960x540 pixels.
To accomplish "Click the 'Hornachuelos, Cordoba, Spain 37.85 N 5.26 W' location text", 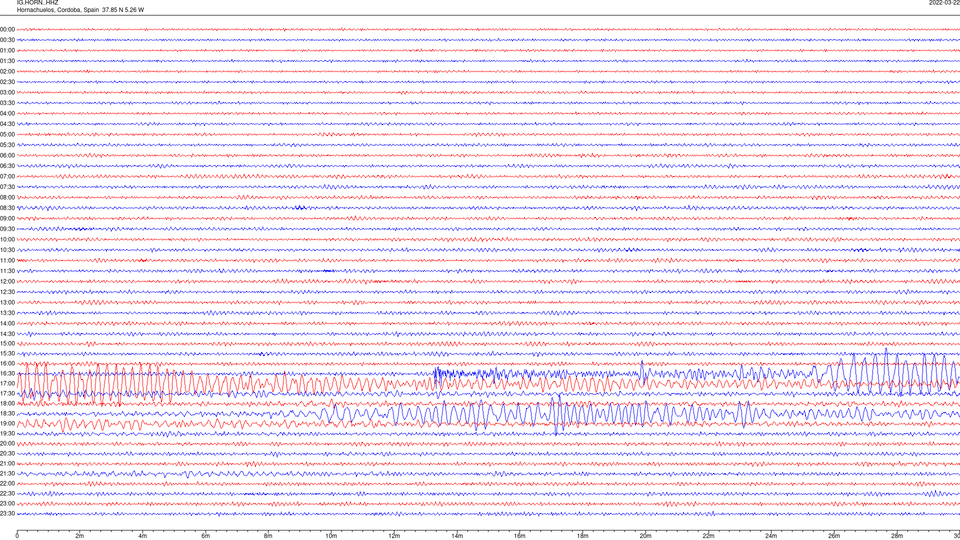I will point(80,10).
